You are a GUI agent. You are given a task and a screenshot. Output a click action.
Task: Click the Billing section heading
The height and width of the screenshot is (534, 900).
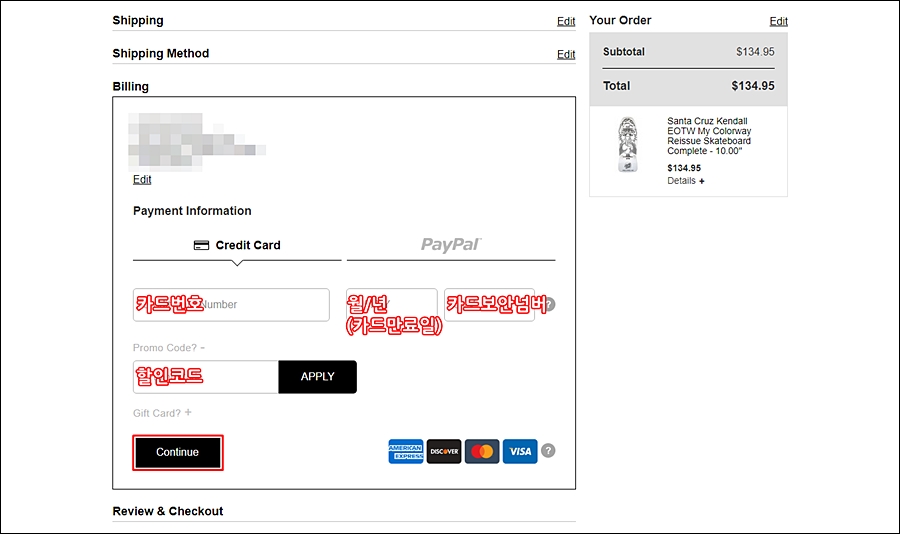point(130,87)
